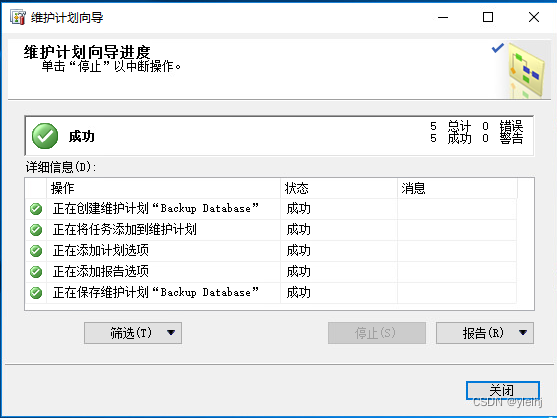Click the green check icon beside 正在添加计划选项
The width and height of the screenshot is (557, 418).
click(x=36, y=251)
